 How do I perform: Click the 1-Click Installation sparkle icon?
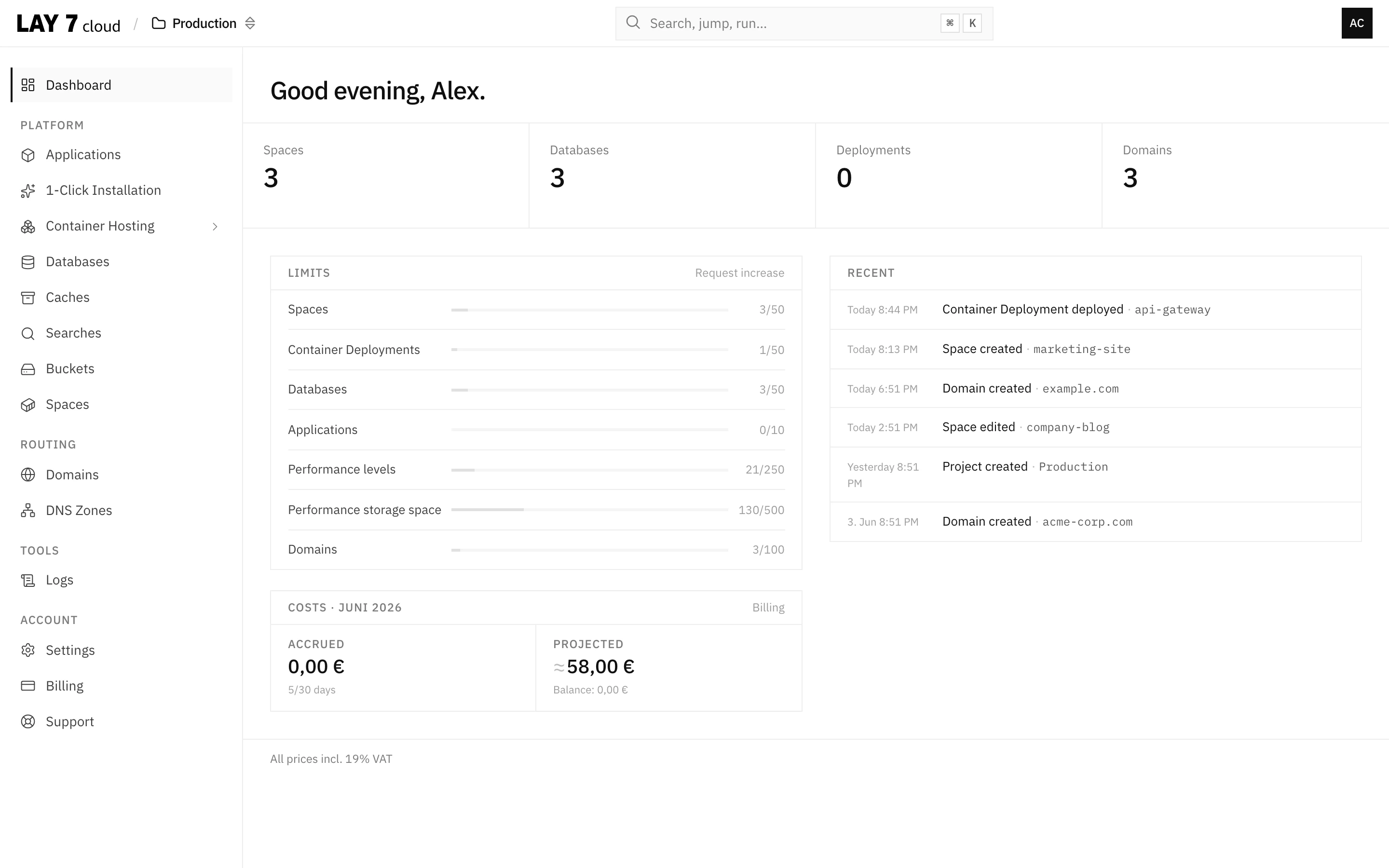[x=27, y=190]
